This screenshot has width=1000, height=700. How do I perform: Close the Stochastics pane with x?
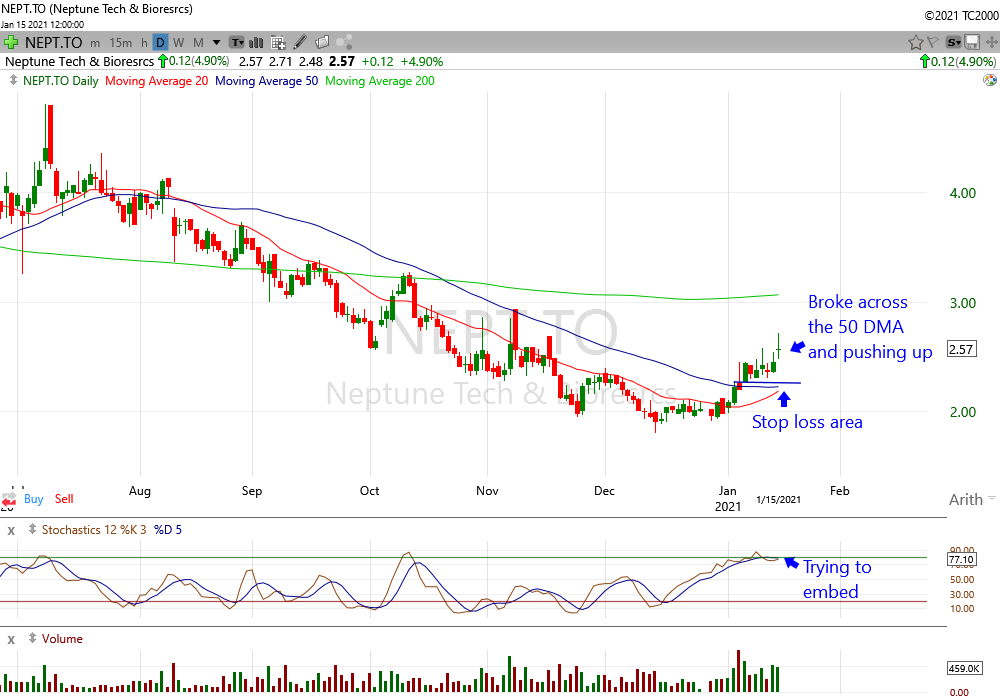pyautogui.click(x=11, y=530)
